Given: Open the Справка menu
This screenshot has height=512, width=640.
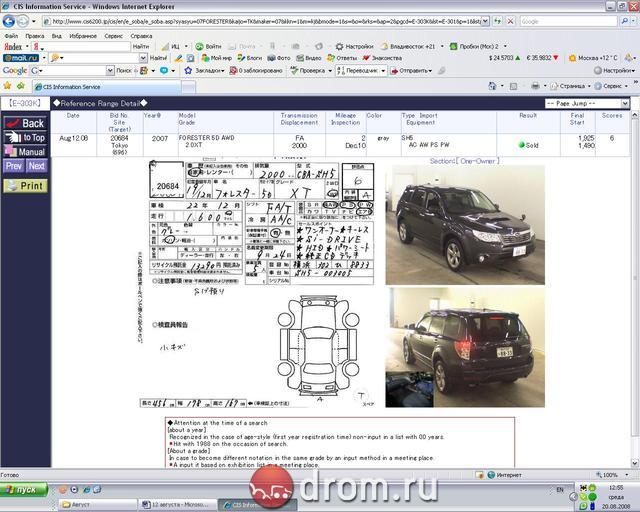Looking at the screenshot, I should pos(141,36).
